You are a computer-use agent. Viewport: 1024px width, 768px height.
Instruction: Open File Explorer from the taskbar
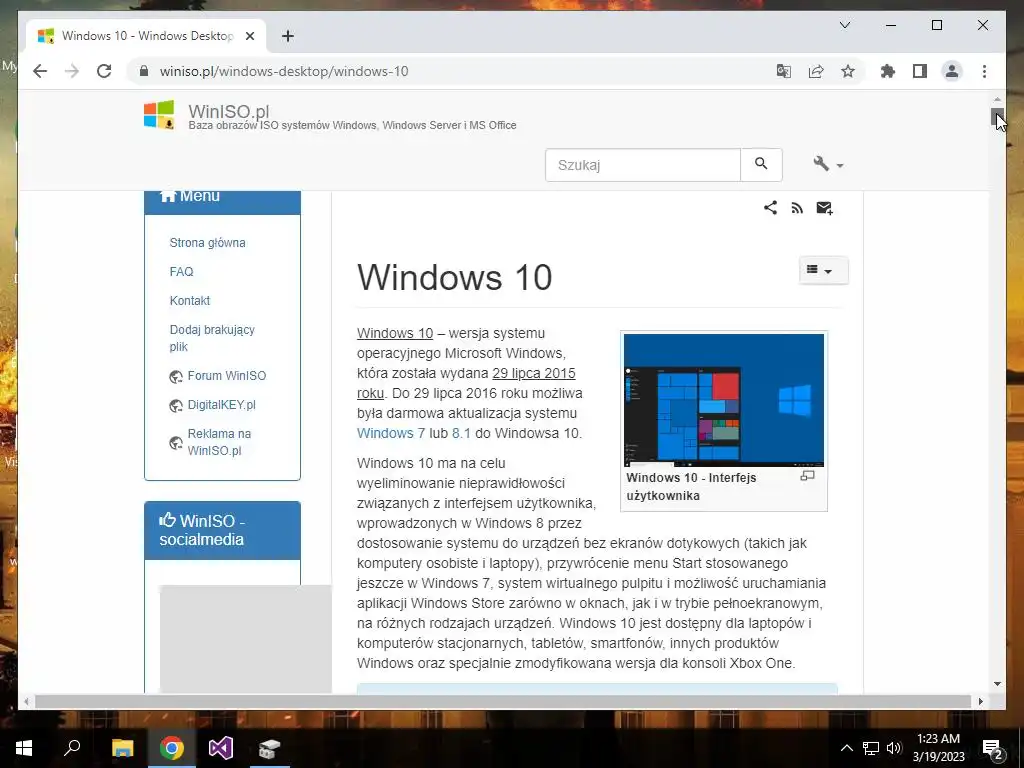(122, 748)
